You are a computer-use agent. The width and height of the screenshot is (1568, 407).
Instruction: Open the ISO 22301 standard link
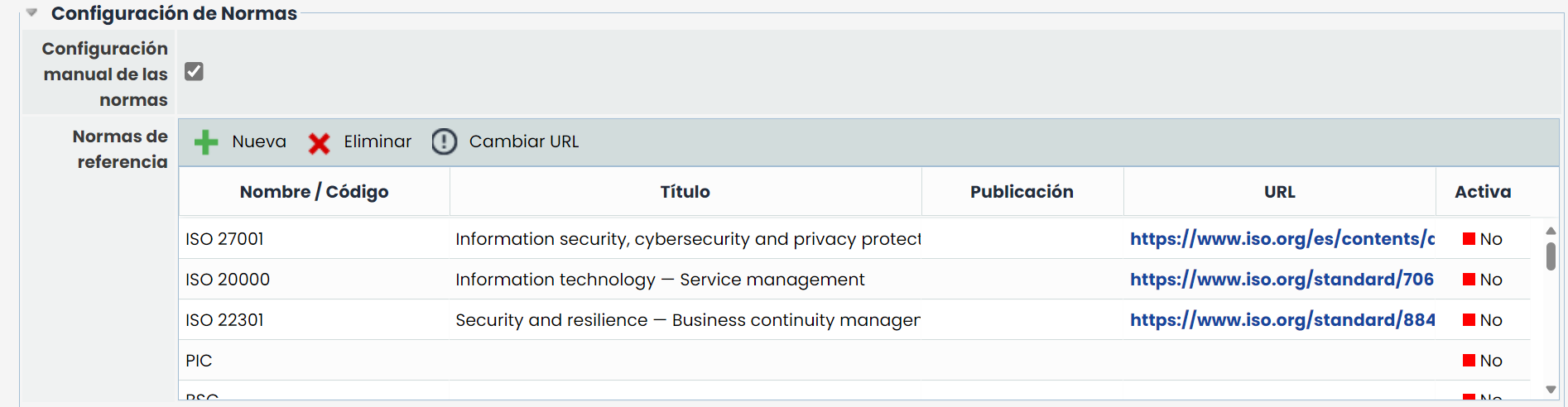[x=1282, y=320]
